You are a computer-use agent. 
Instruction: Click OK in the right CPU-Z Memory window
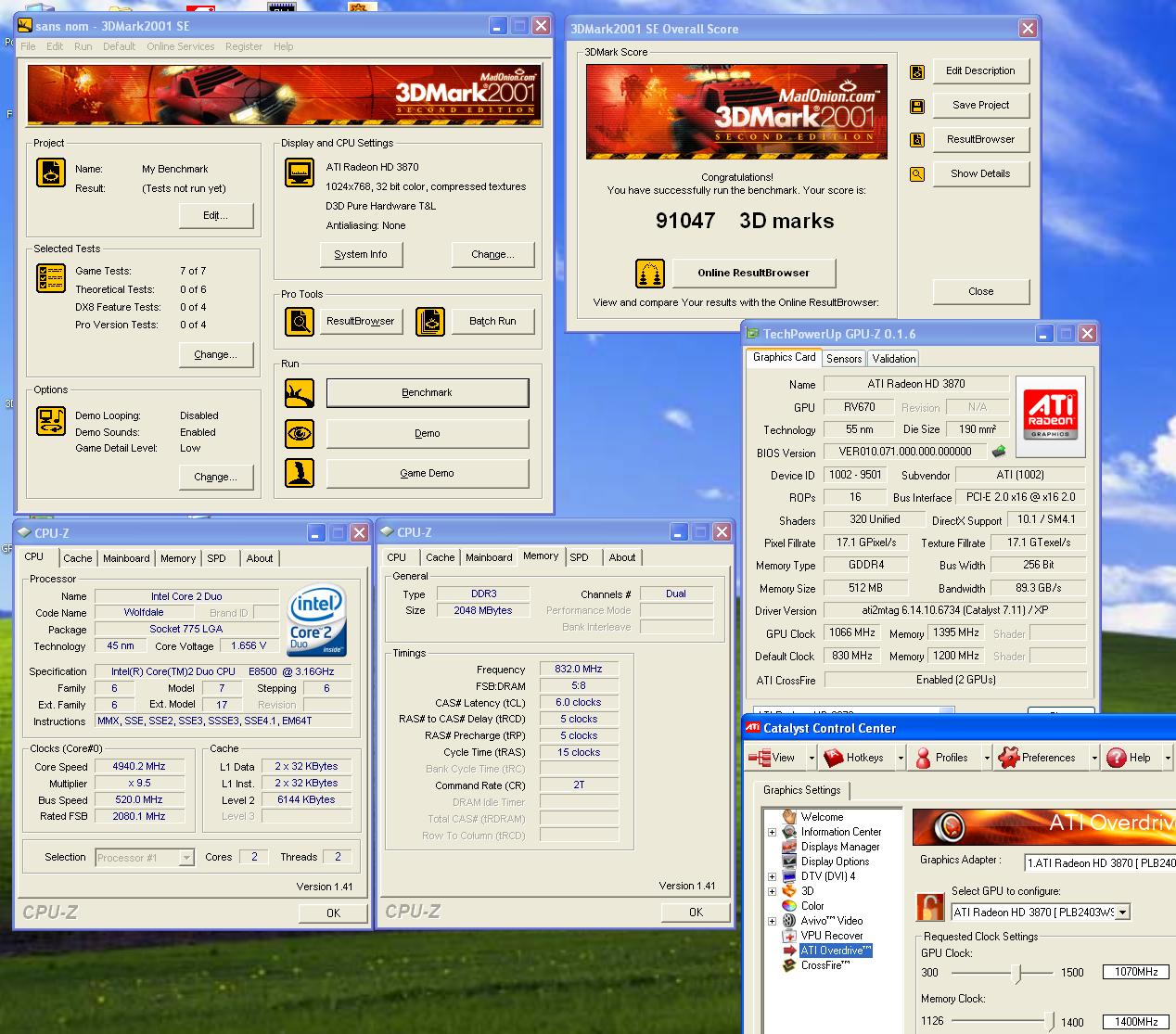point(696,913)
